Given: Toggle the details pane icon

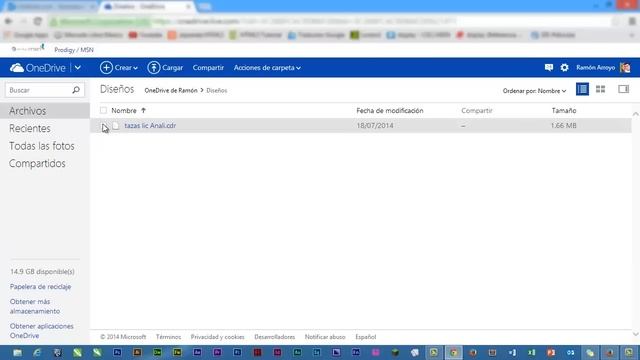Looking at the screenshot, I should [623, 89].
